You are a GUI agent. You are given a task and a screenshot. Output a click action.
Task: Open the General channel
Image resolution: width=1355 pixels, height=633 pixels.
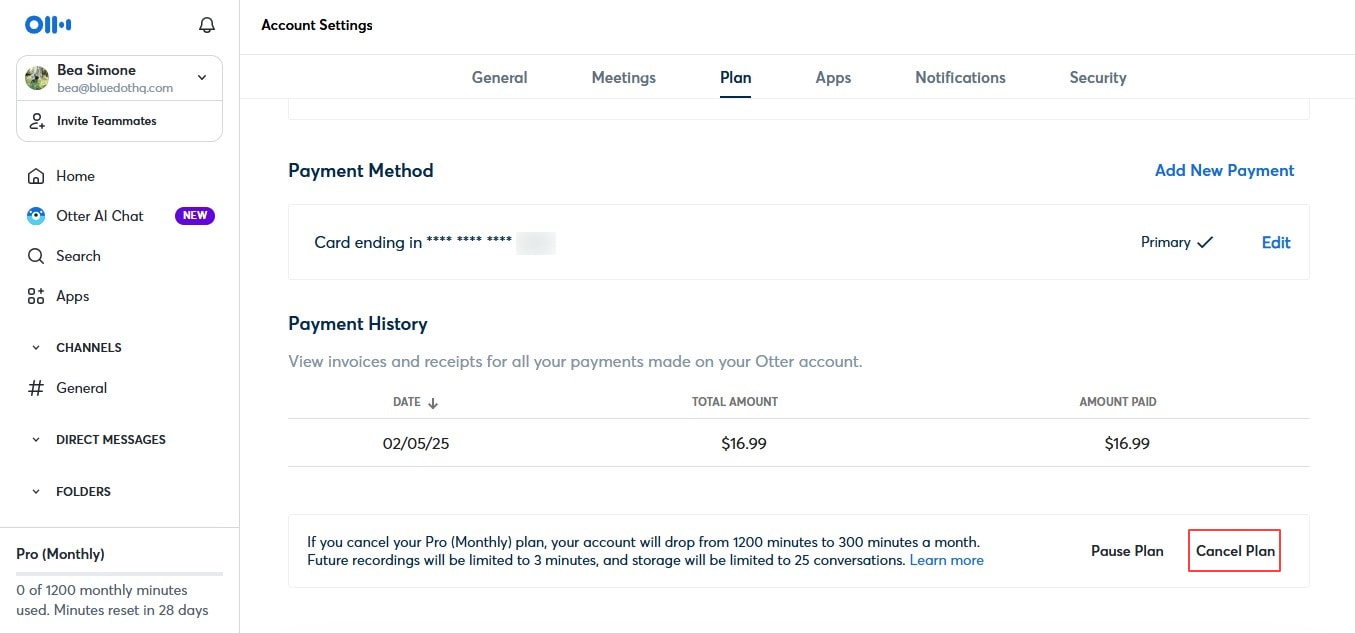[81, 388]
